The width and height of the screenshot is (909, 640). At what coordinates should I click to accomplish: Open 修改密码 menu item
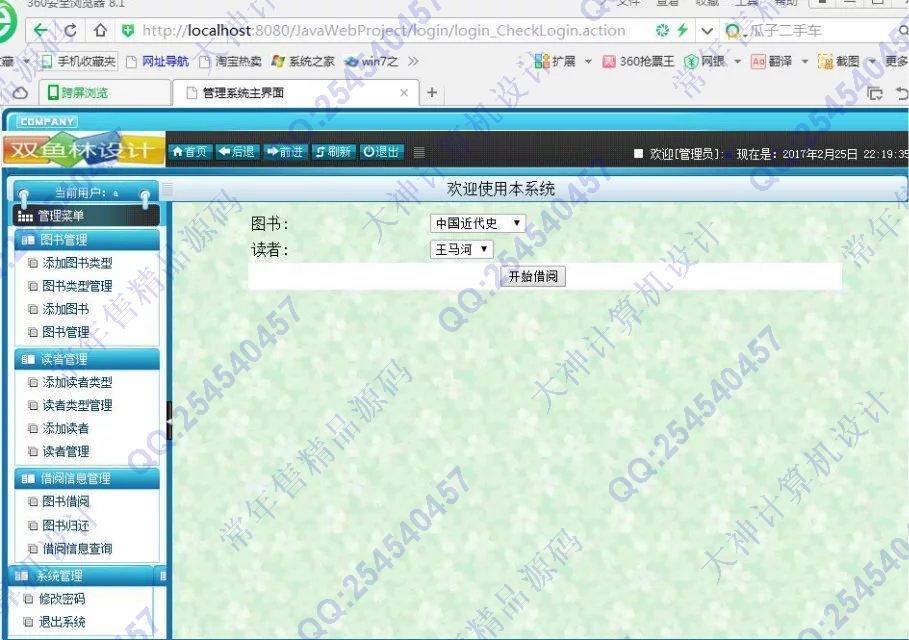pyautogui.click(x=61, y=599)
